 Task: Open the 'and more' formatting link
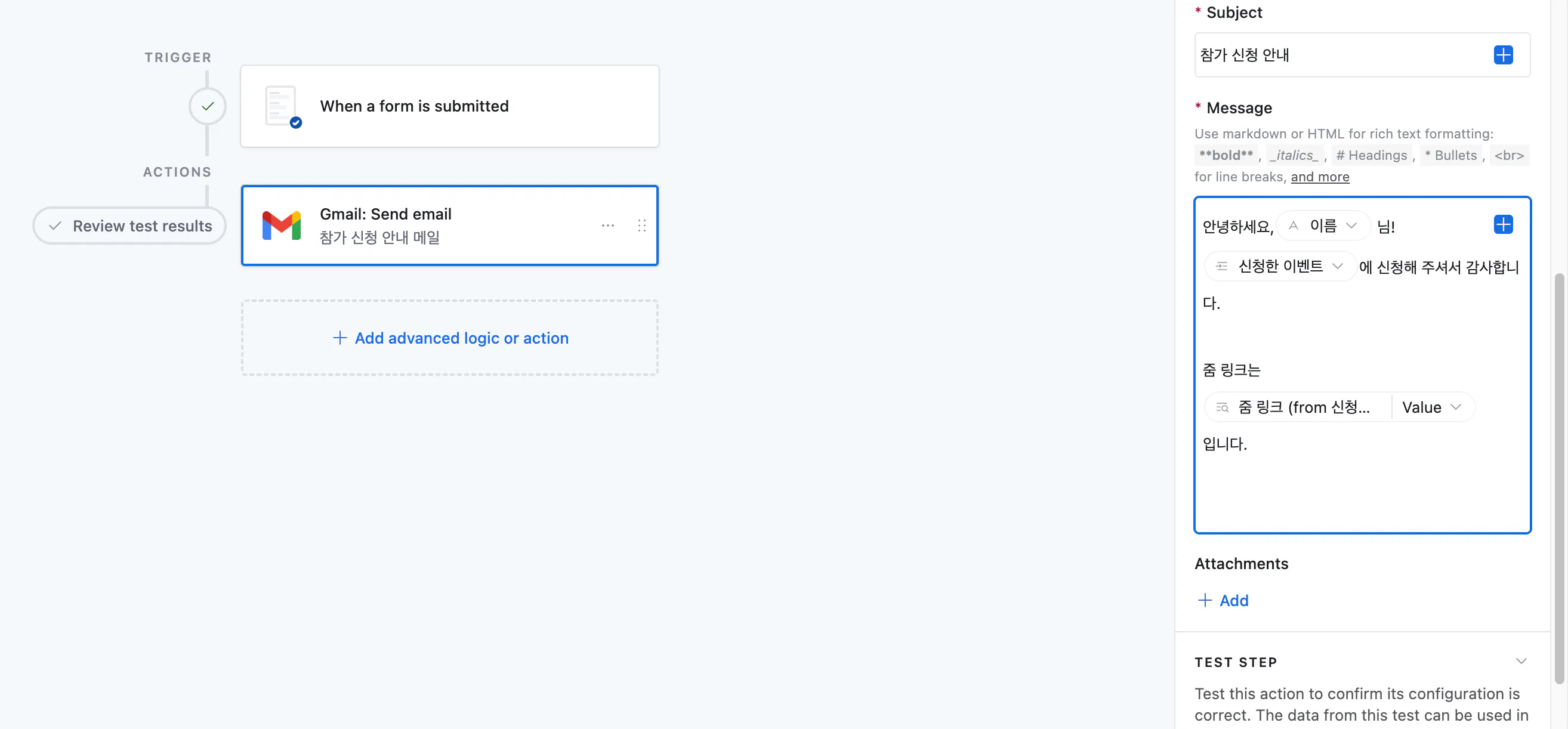[x=1320, y=177]
